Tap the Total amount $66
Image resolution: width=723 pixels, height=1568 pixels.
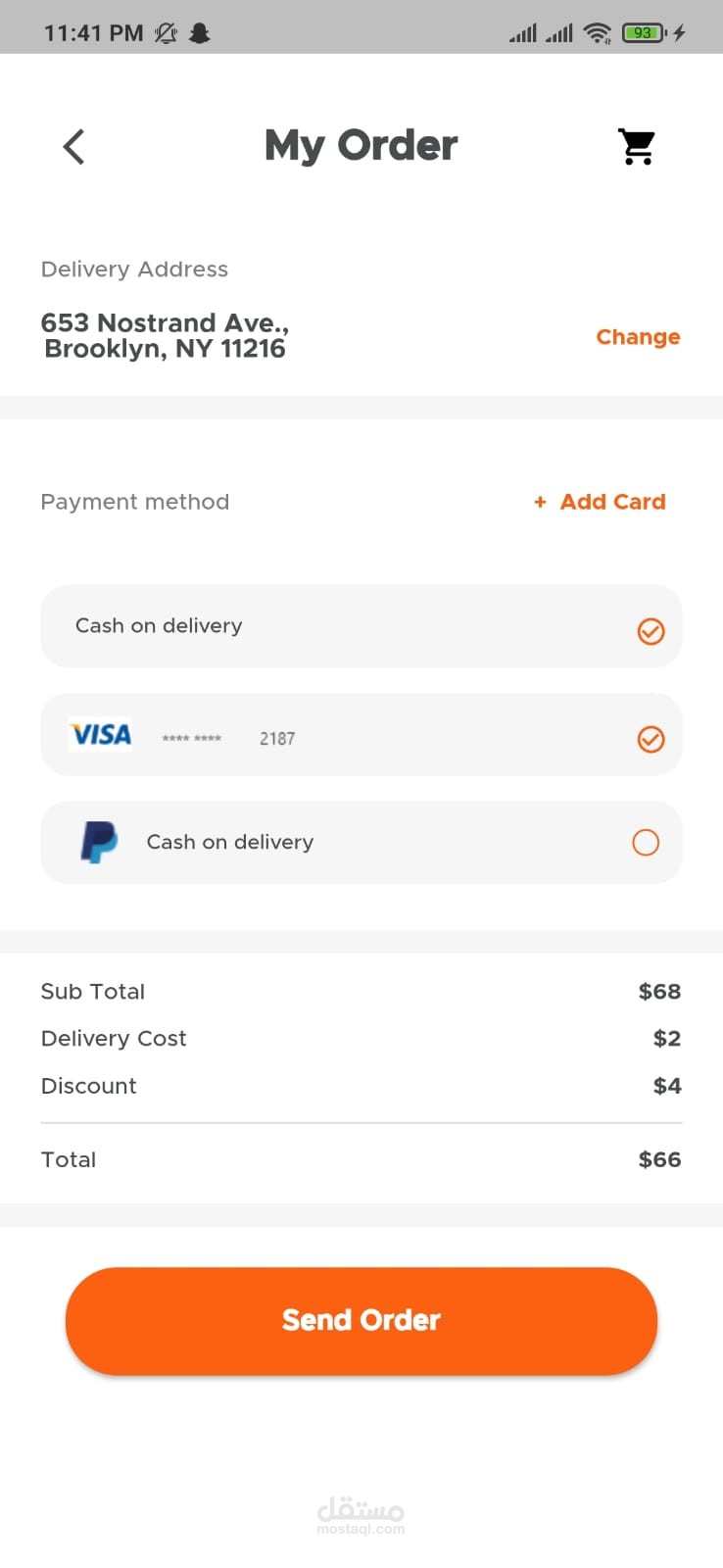point(659,1159)
